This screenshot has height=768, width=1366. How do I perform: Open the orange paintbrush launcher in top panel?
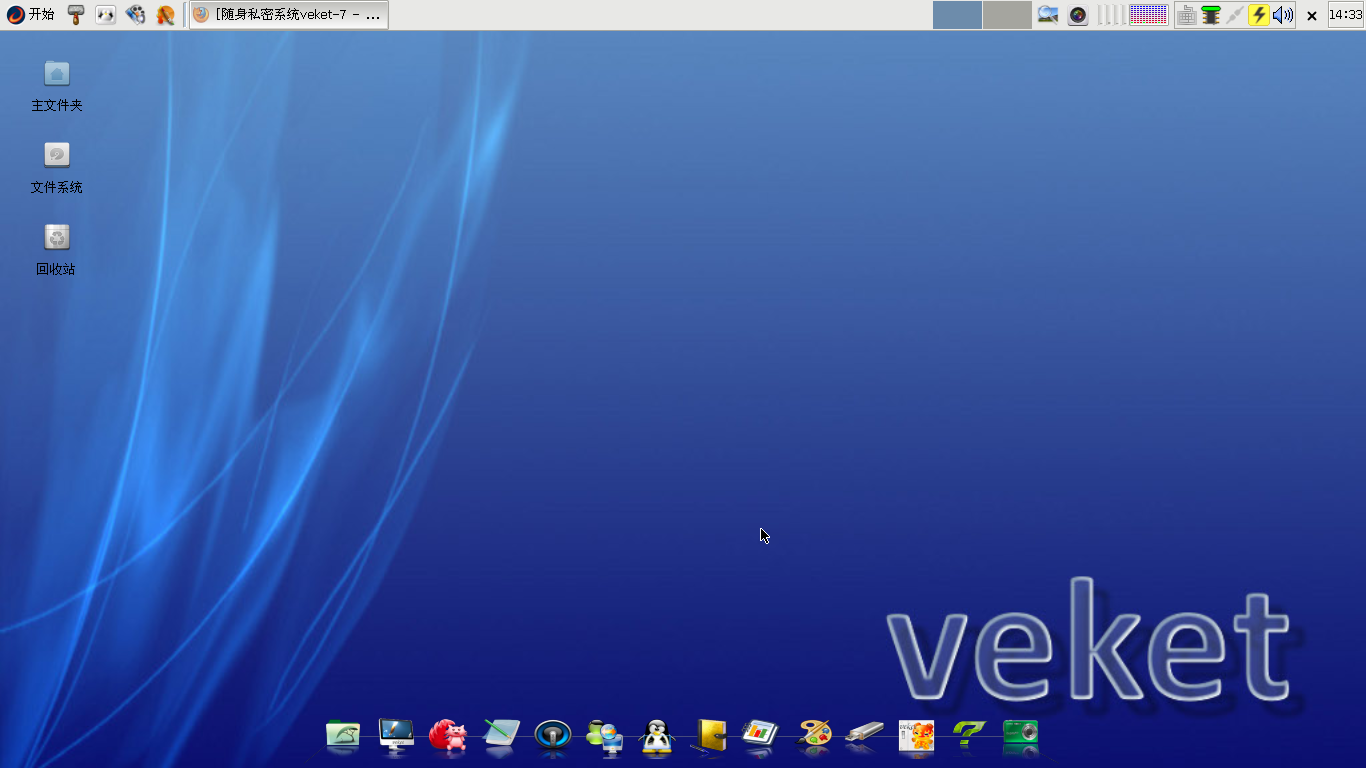pyautogui.click(x=166, y=15)
